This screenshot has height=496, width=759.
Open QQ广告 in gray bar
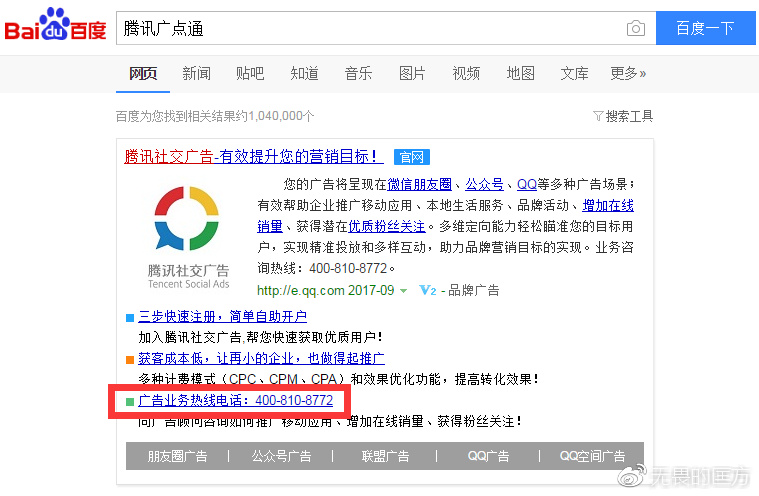(x=488, y=456)
